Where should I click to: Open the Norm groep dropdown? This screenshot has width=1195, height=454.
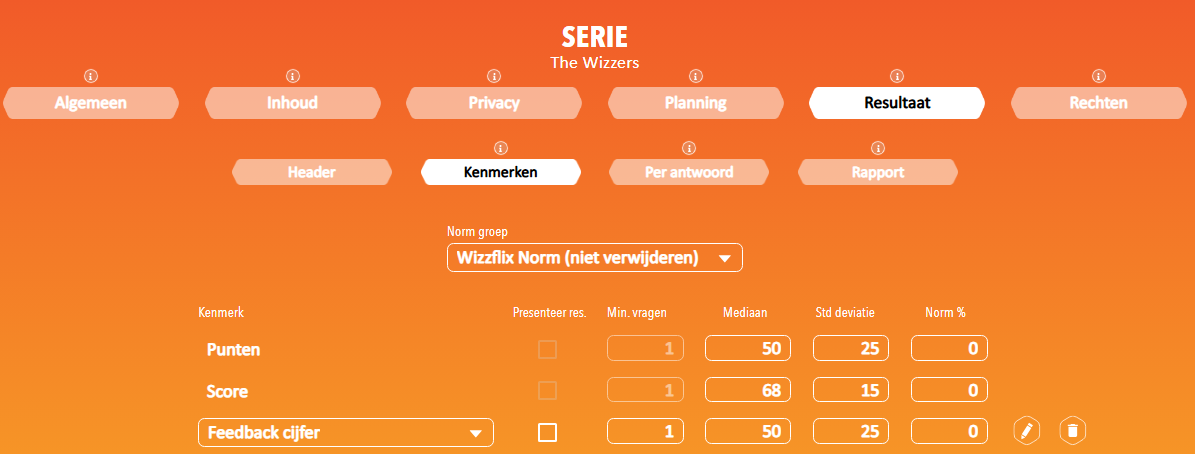pyautogui.click(x=594, y=258)
